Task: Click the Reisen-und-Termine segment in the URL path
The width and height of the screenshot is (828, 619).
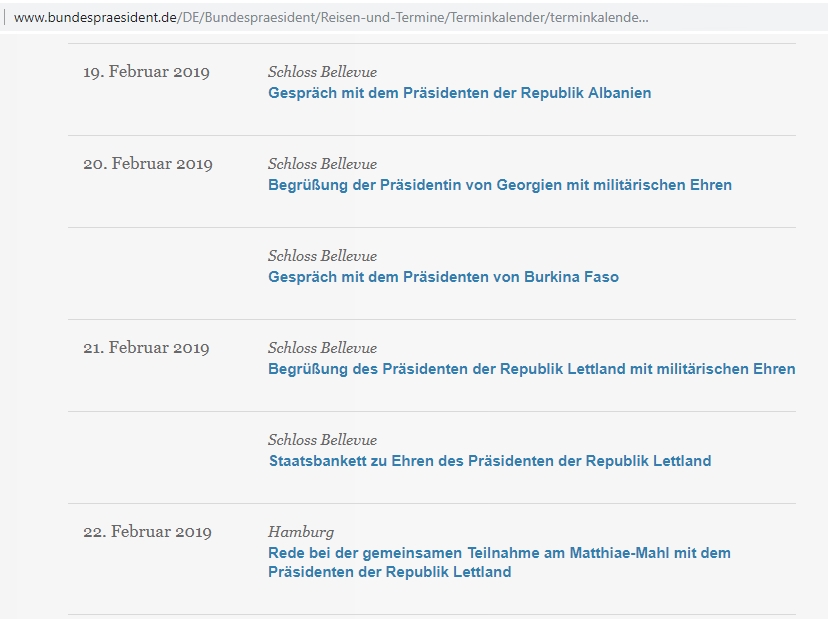Action: 393,18
